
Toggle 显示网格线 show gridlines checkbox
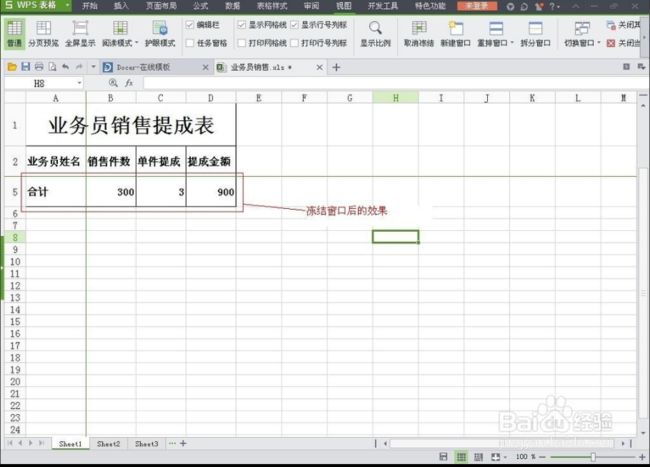coord(242,25)
